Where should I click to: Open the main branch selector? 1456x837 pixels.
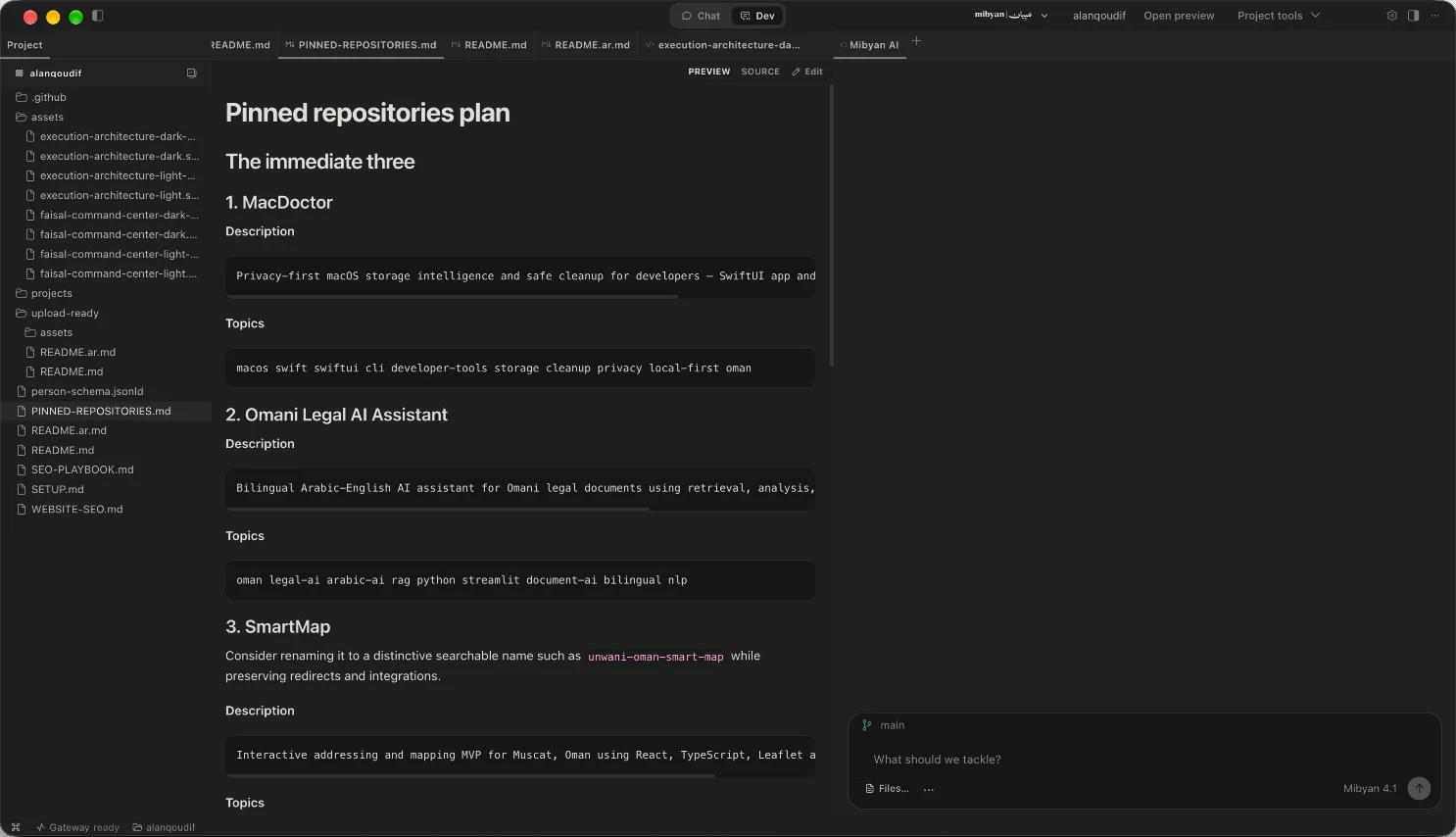tap(883, 725)
